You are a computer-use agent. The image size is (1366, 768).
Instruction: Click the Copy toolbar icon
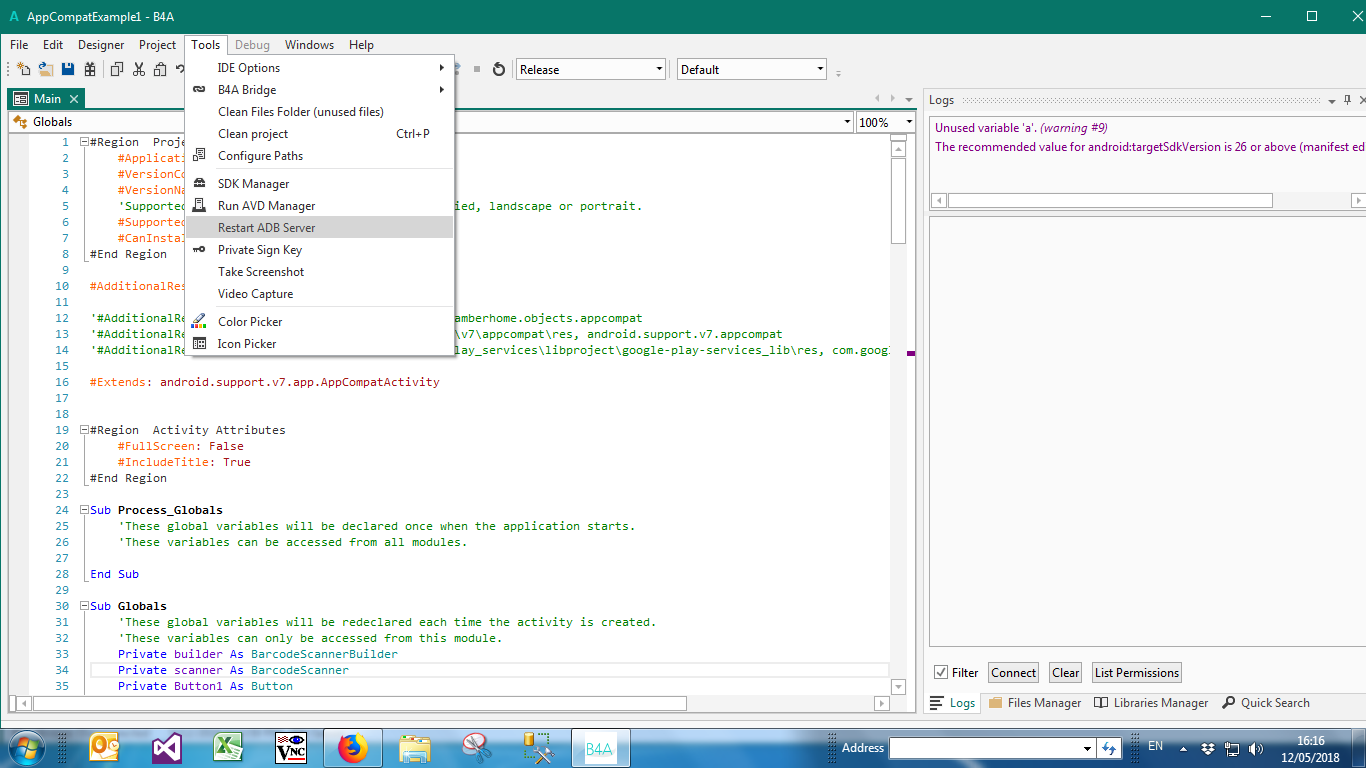point(116,69)
